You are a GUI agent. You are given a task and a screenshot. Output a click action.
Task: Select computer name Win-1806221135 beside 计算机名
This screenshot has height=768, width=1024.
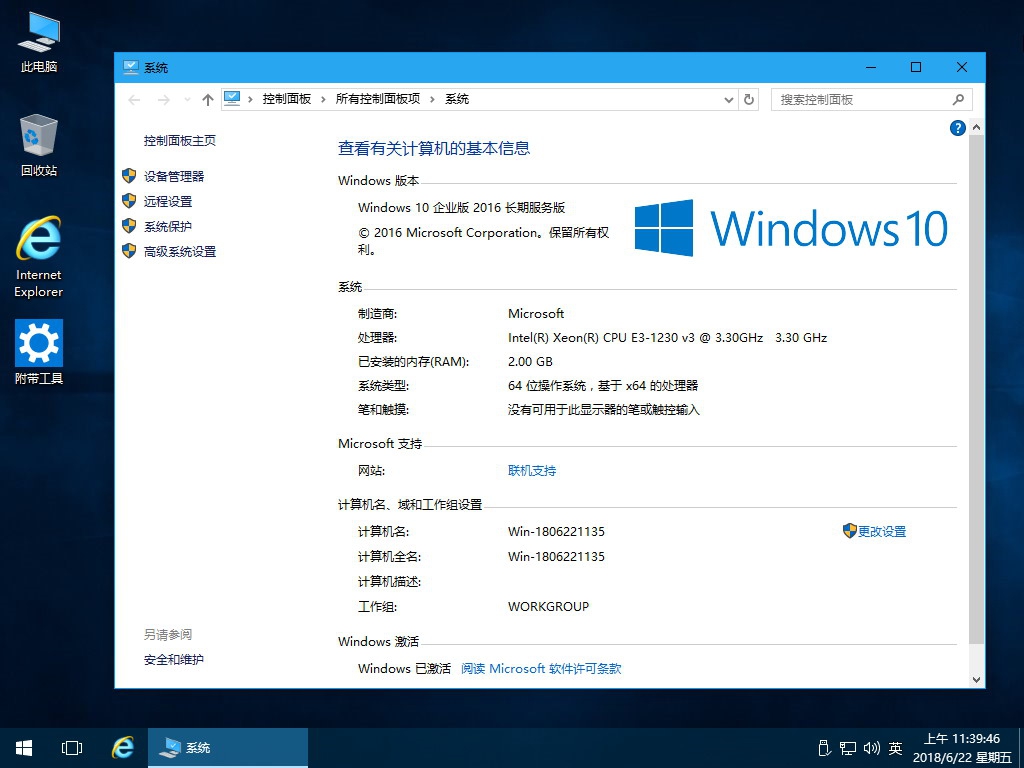point(556,532)
